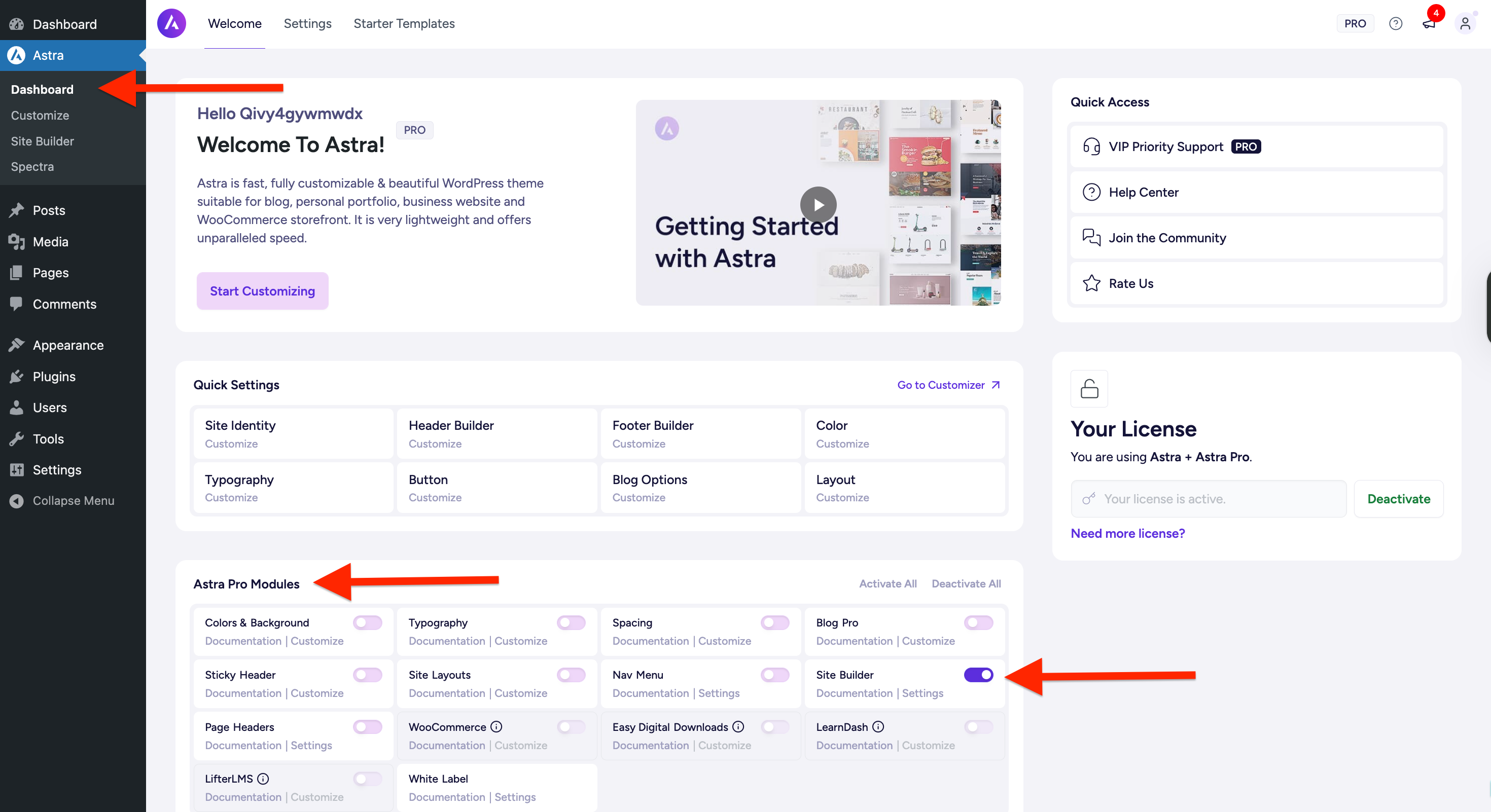This screenshot has width=1491, height=812.
Task: Click the Rate Us star icon
Action: (x=1091, y=283)
